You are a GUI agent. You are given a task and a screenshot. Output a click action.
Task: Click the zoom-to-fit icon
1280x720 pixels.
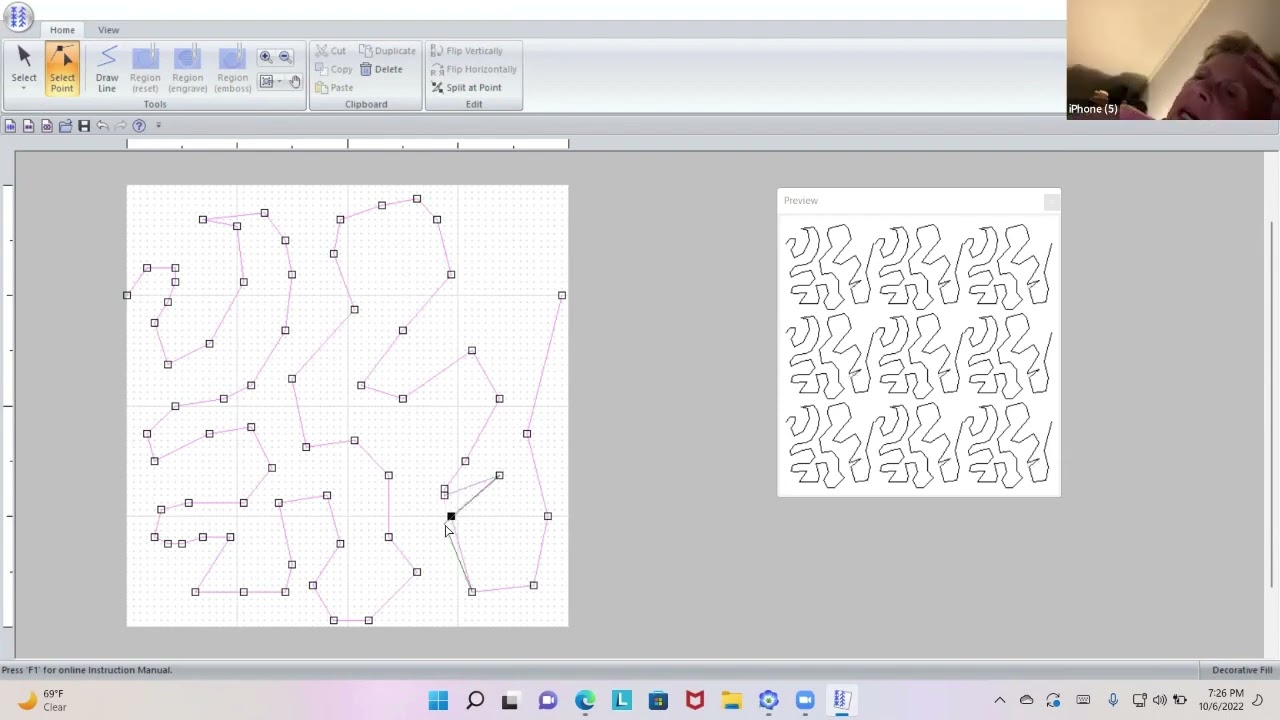click(266, 81)
